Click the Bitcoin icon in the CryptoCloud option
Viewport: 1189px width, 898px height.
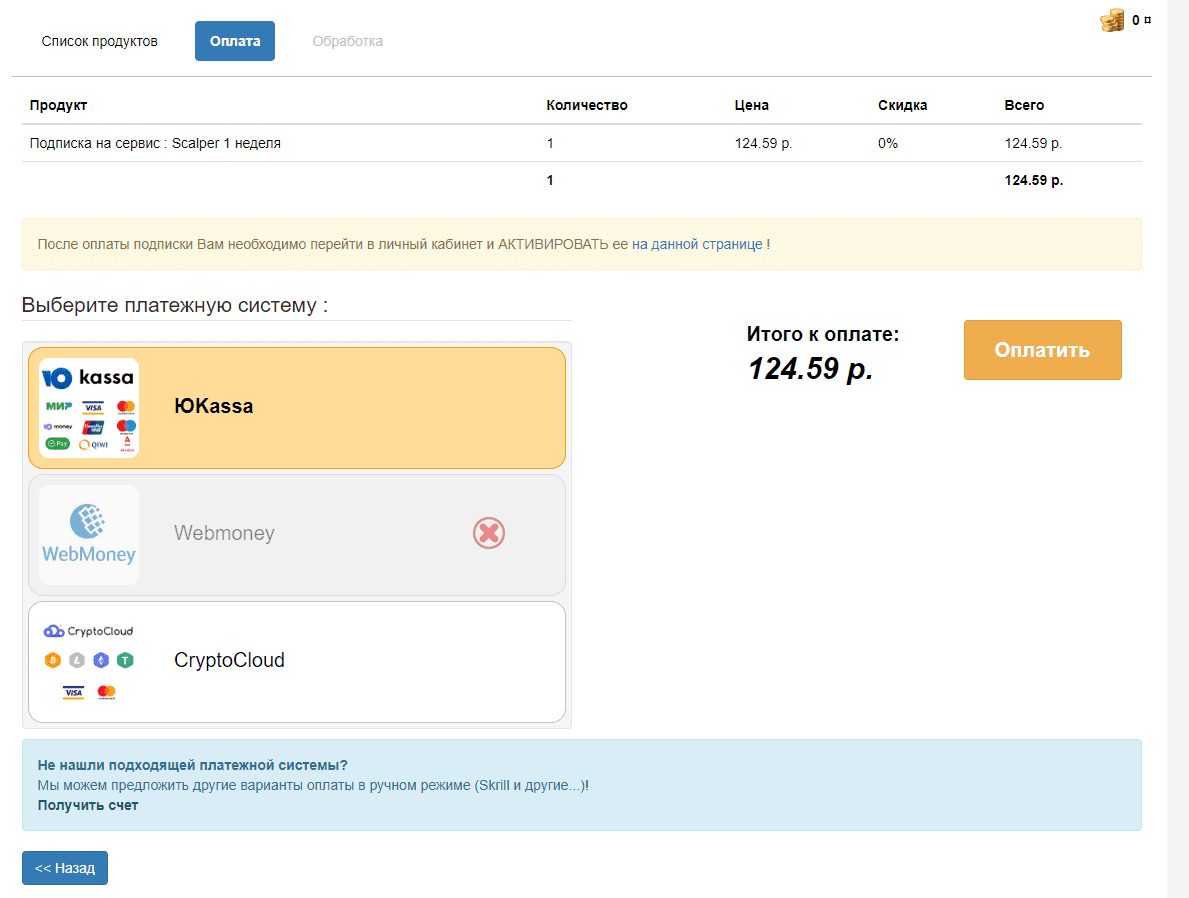point(53,660)
